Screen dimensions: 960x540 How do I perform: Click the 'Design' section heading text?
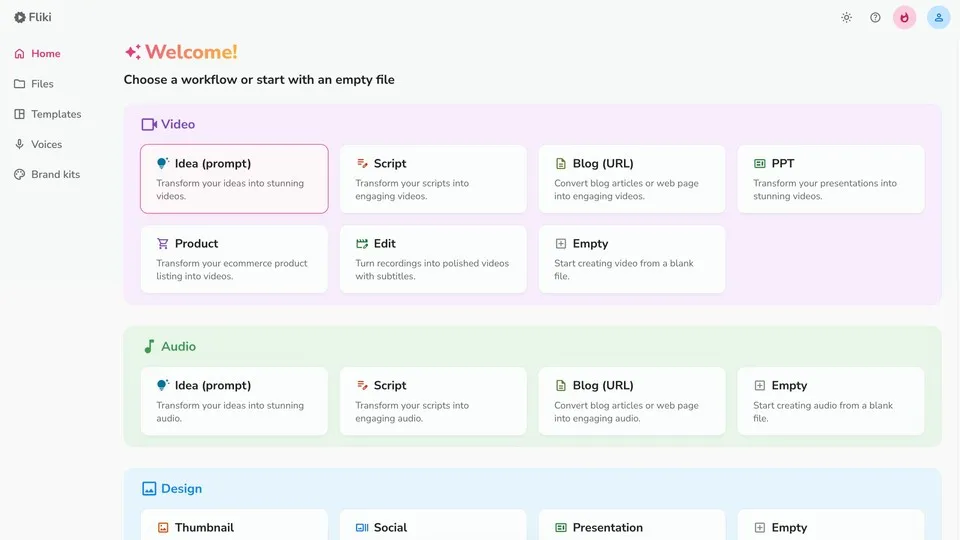coord(181,489)
